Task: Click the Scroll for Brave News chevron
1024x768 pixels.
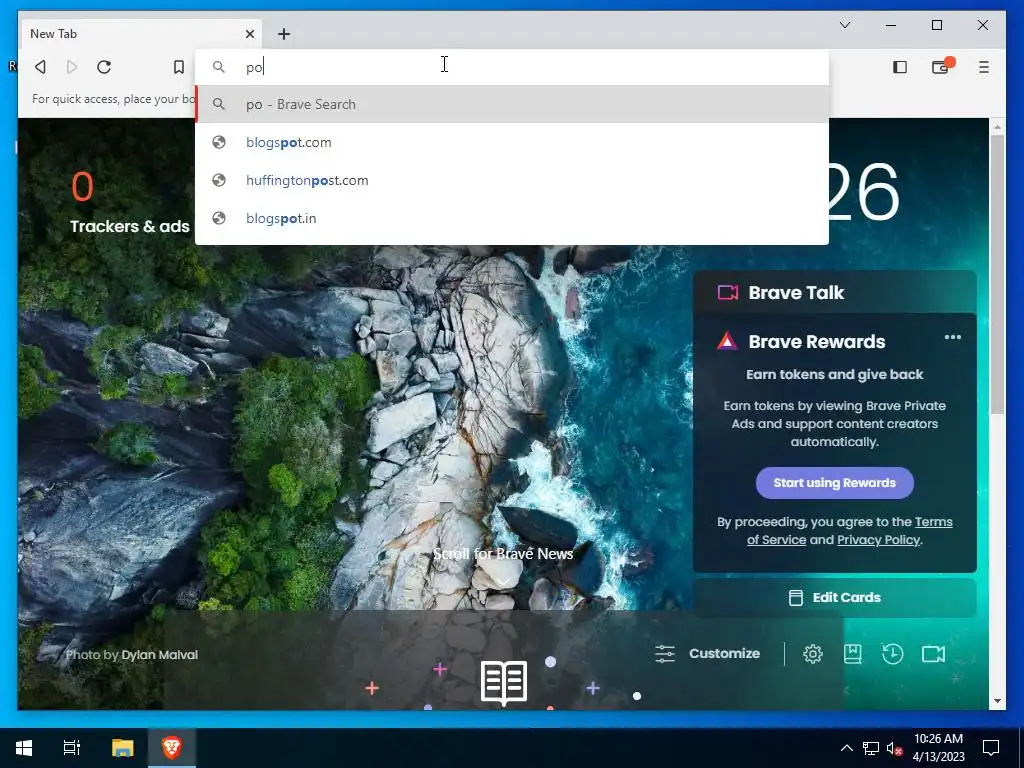Action: pos(504,581)
